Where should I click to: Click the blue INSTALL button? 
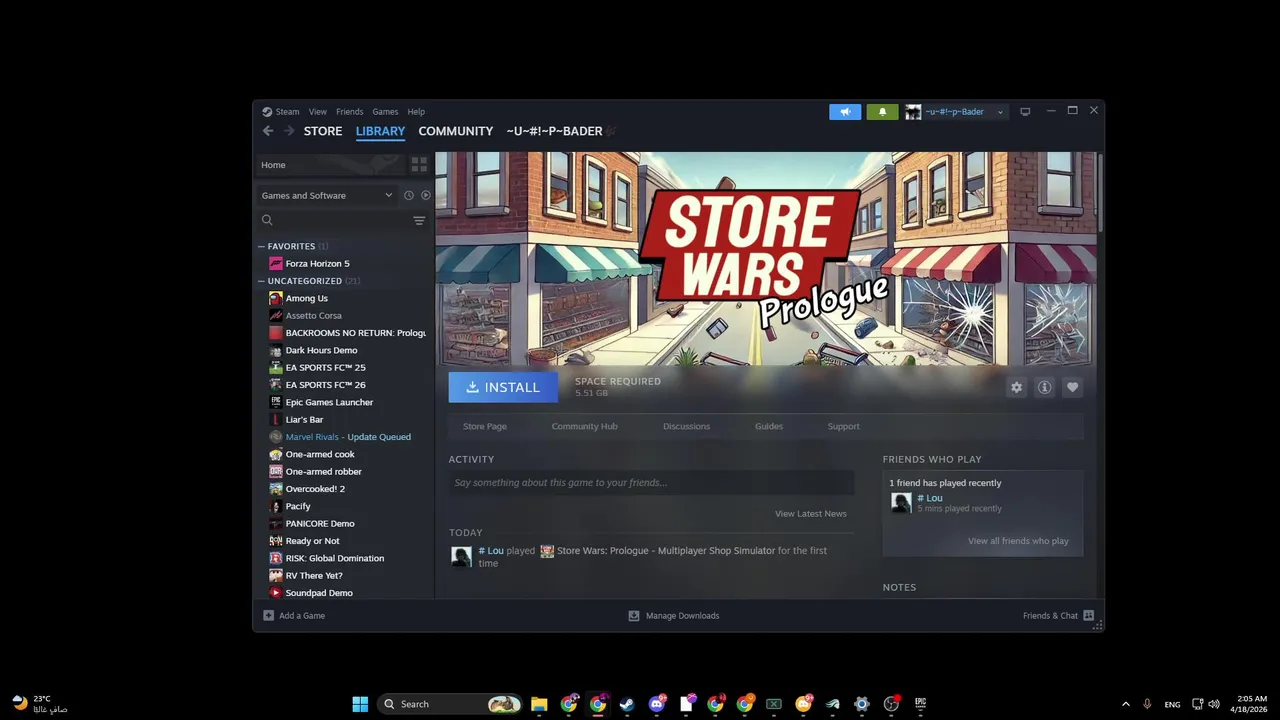[x=503, y=387]
